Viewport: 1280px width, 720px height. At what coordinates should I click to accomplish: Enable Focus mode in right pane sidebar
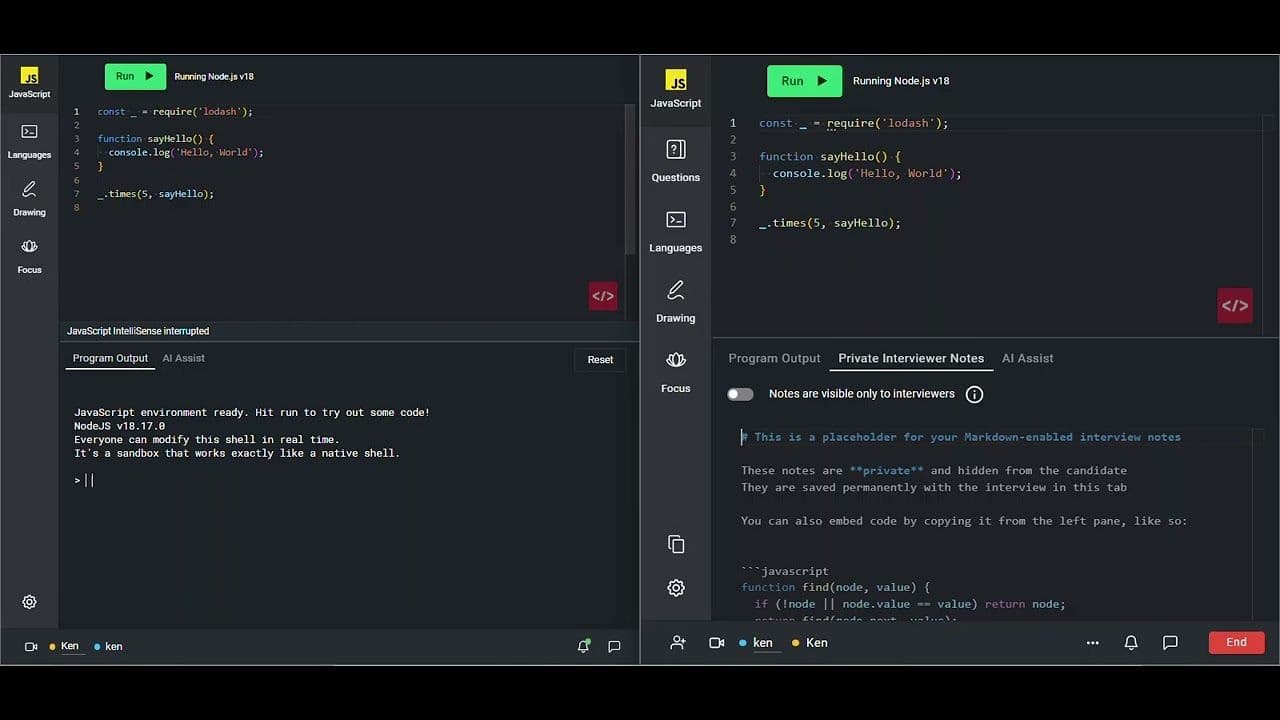[x=675, y=370]
